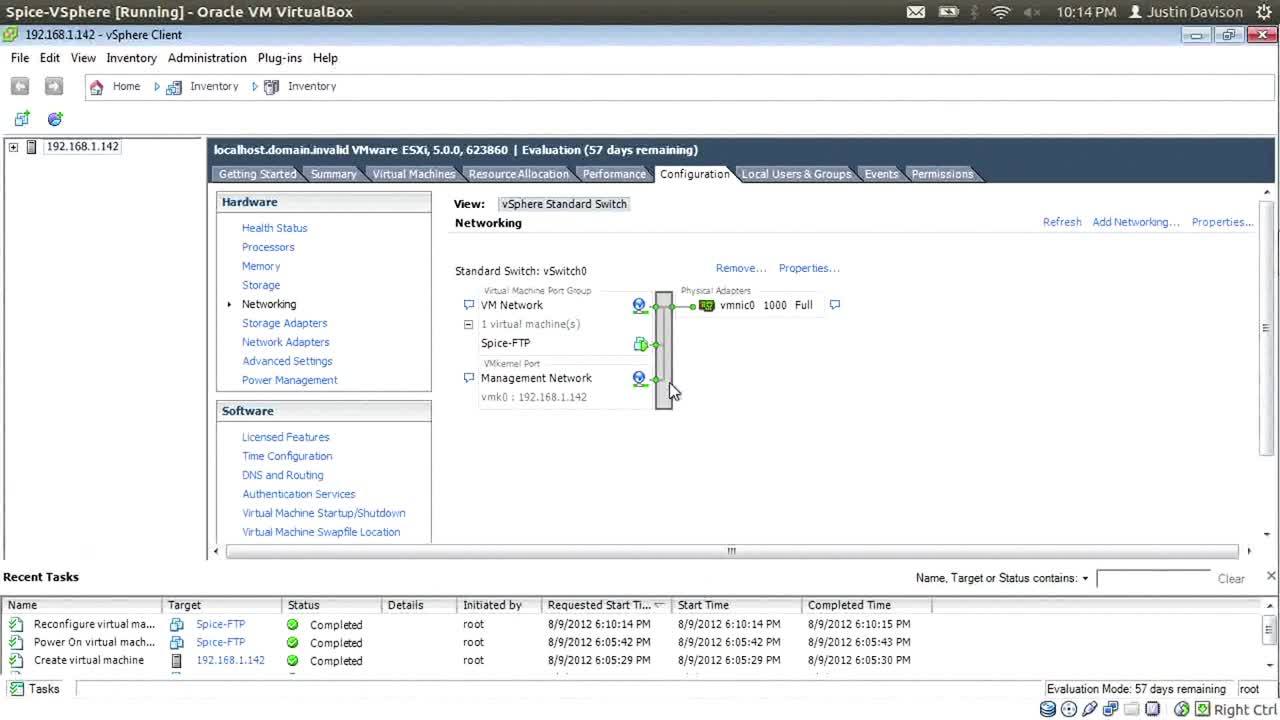Viewport: 1280px width, 720px height.
Task: Click the vSwitch0 Remove... link
Action: tap(741, 268)
